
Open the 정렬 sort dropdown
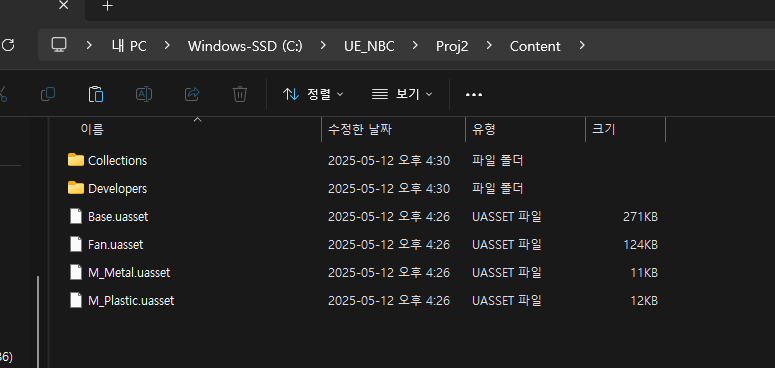coord(313,94)
